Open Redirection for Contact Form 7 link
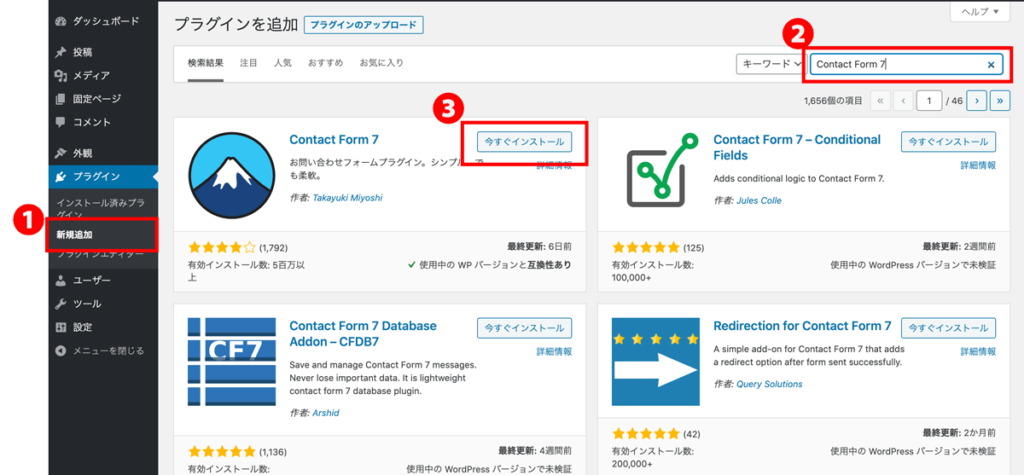1024x475 pixels. coord(802,326)
